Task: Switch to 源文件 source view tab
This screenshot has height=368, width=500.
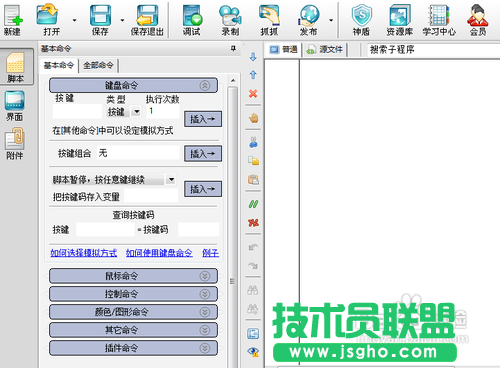Action: [325, 50]
